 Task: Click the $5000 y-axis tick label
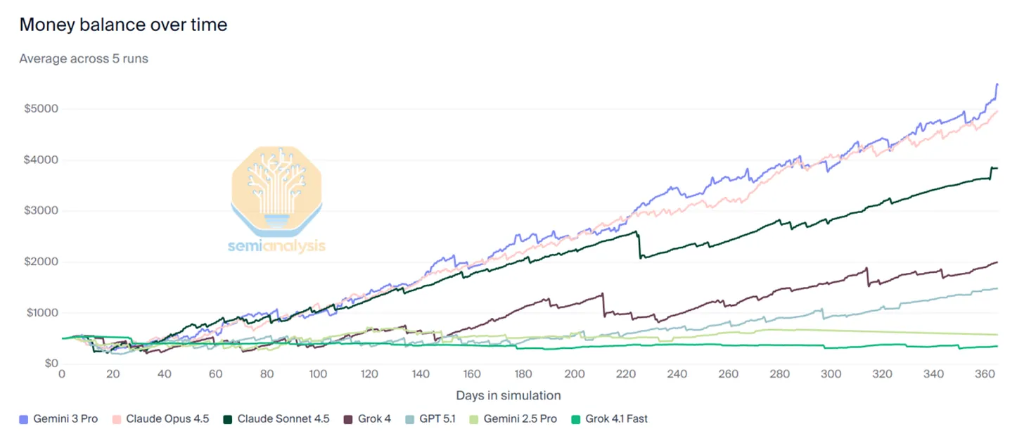point(39,108)
